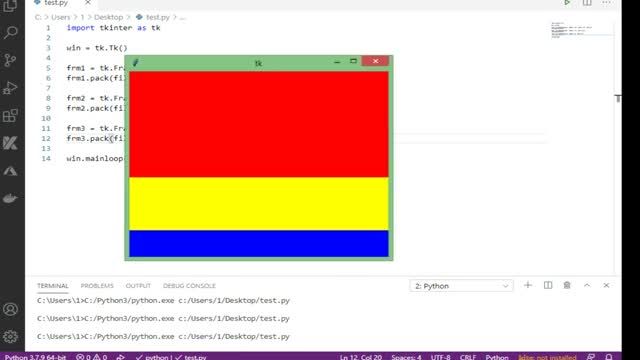Click the Users breadcrumb segment
640x360 pixels.
[61, 17]
